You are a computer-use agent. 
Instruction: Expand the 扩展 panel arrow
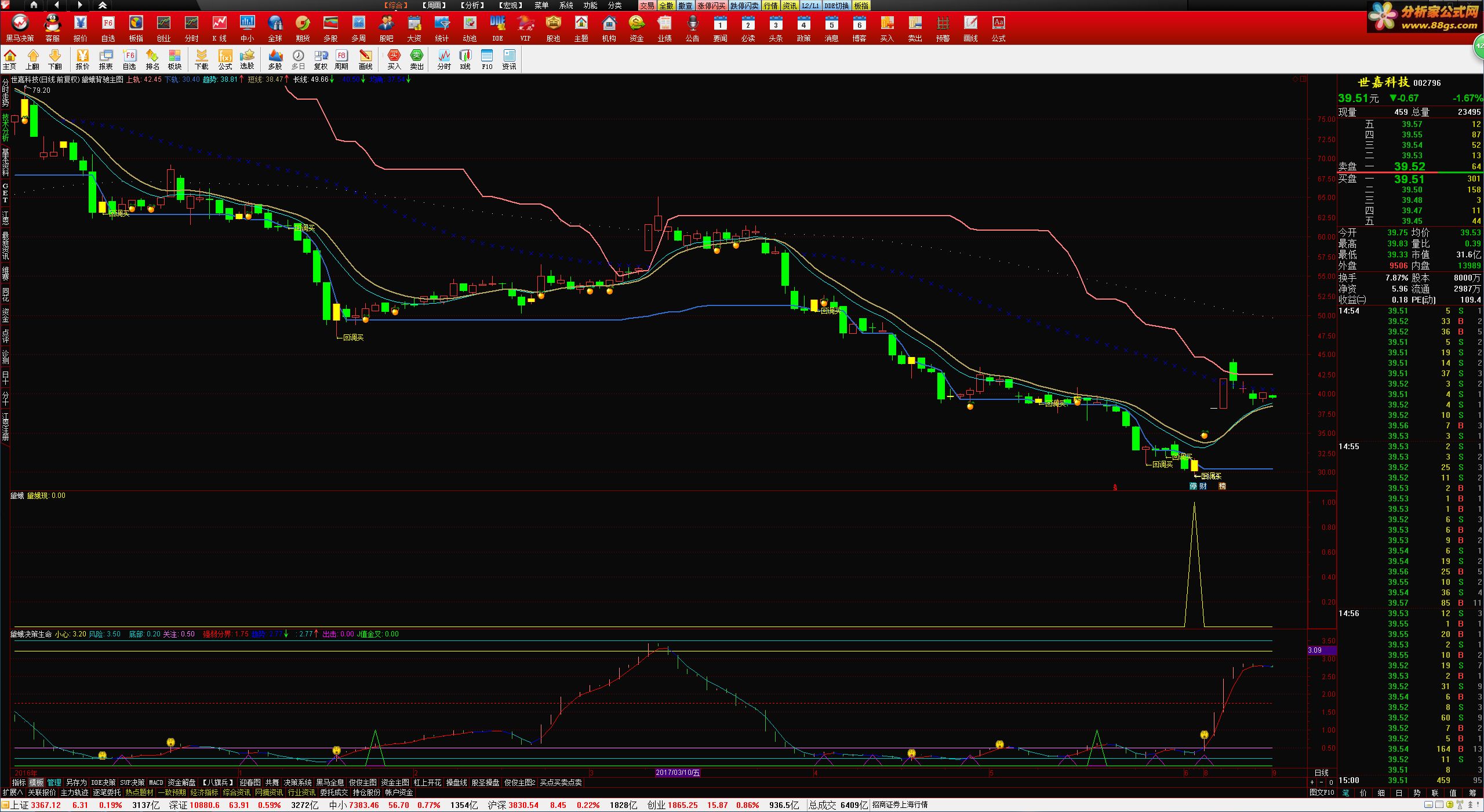(x=13, y=792)
